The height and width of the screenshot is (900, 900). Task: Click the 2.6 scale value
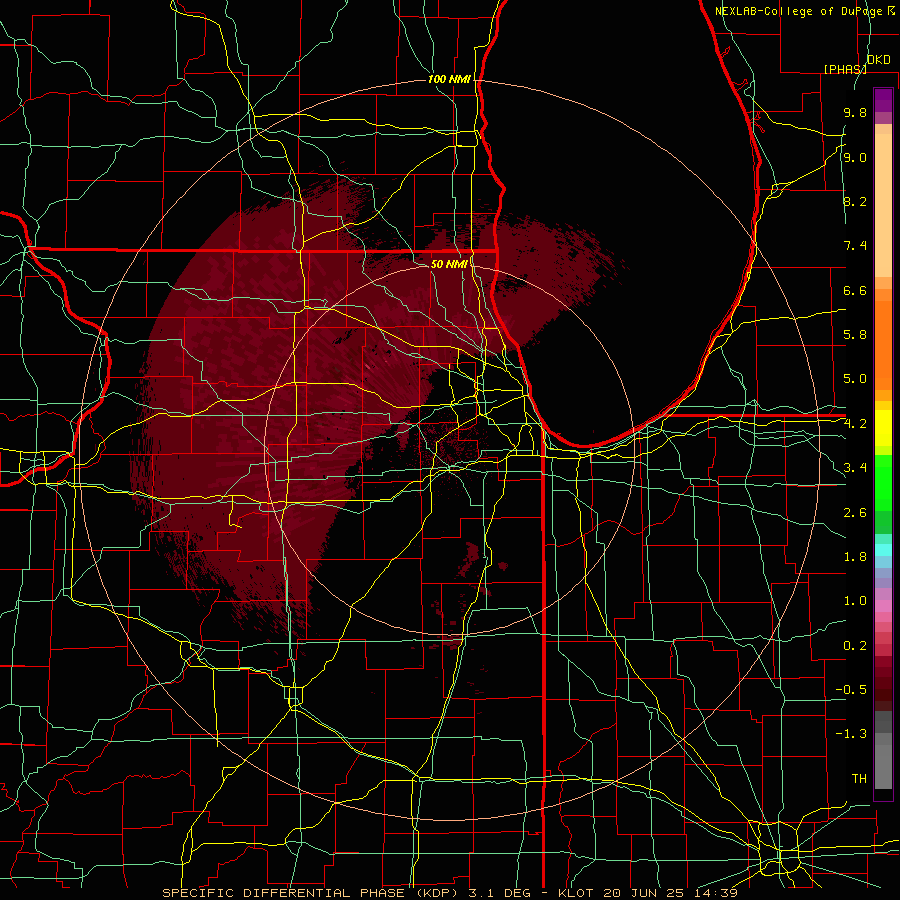855,513
